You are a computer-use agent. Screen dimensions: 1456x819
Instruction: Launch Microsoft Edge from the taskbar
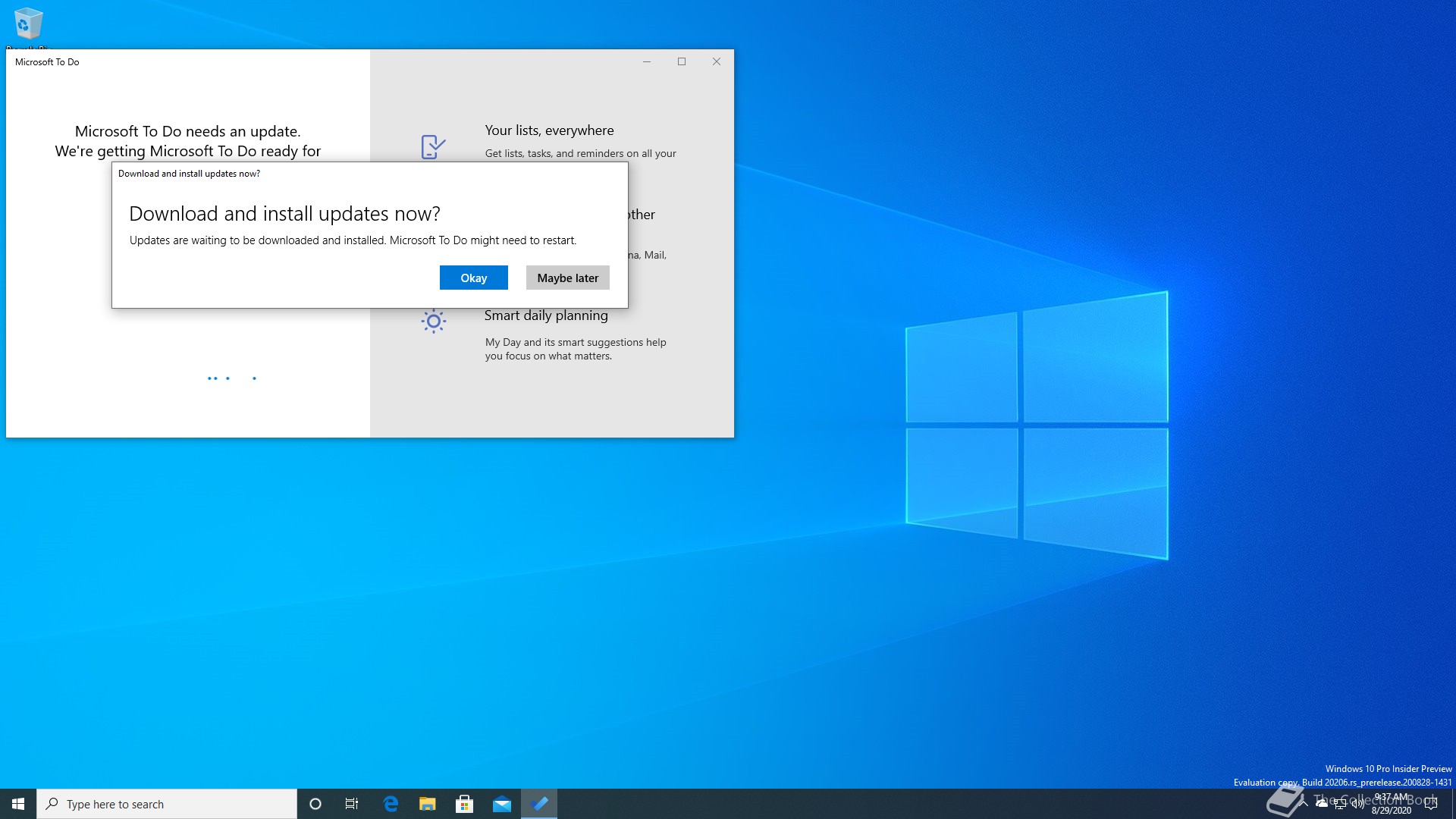coord(391,804)
